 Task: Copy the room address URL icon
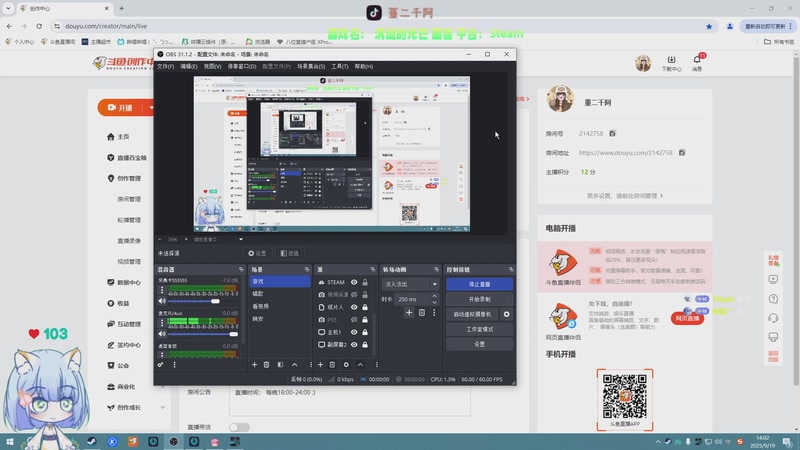click(x=682, y=153)
